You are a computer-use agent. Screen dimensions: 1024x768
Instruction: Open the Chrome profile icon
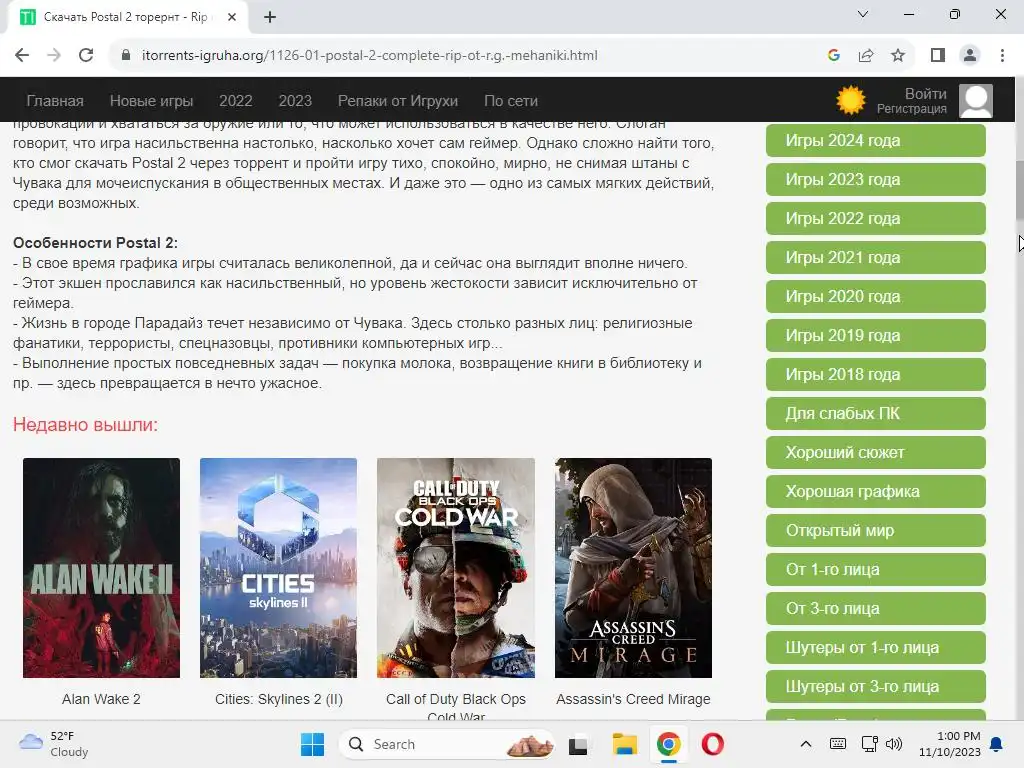[x=970, y=56]
